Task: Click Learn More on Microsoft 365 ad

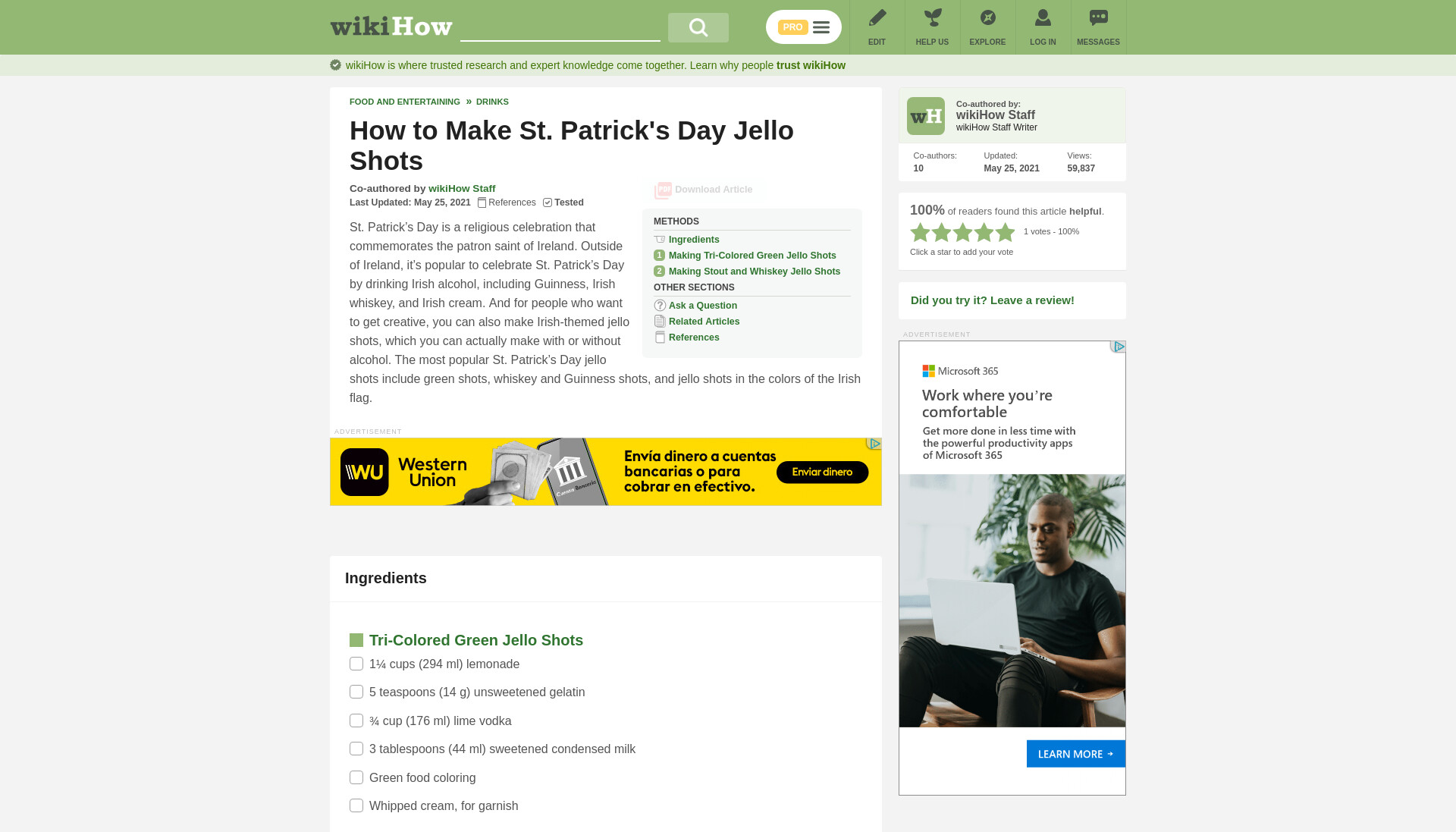Action: (1075, 754)
